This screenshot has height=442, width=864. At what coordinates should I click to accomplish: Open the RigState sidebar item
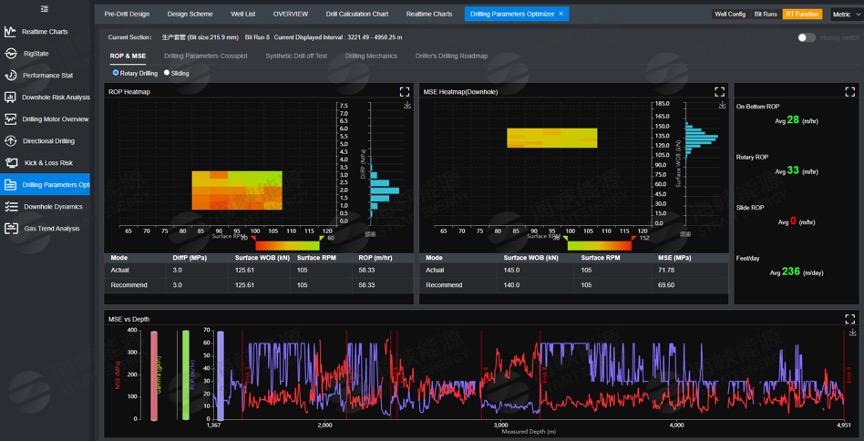(x=36, y=54)
